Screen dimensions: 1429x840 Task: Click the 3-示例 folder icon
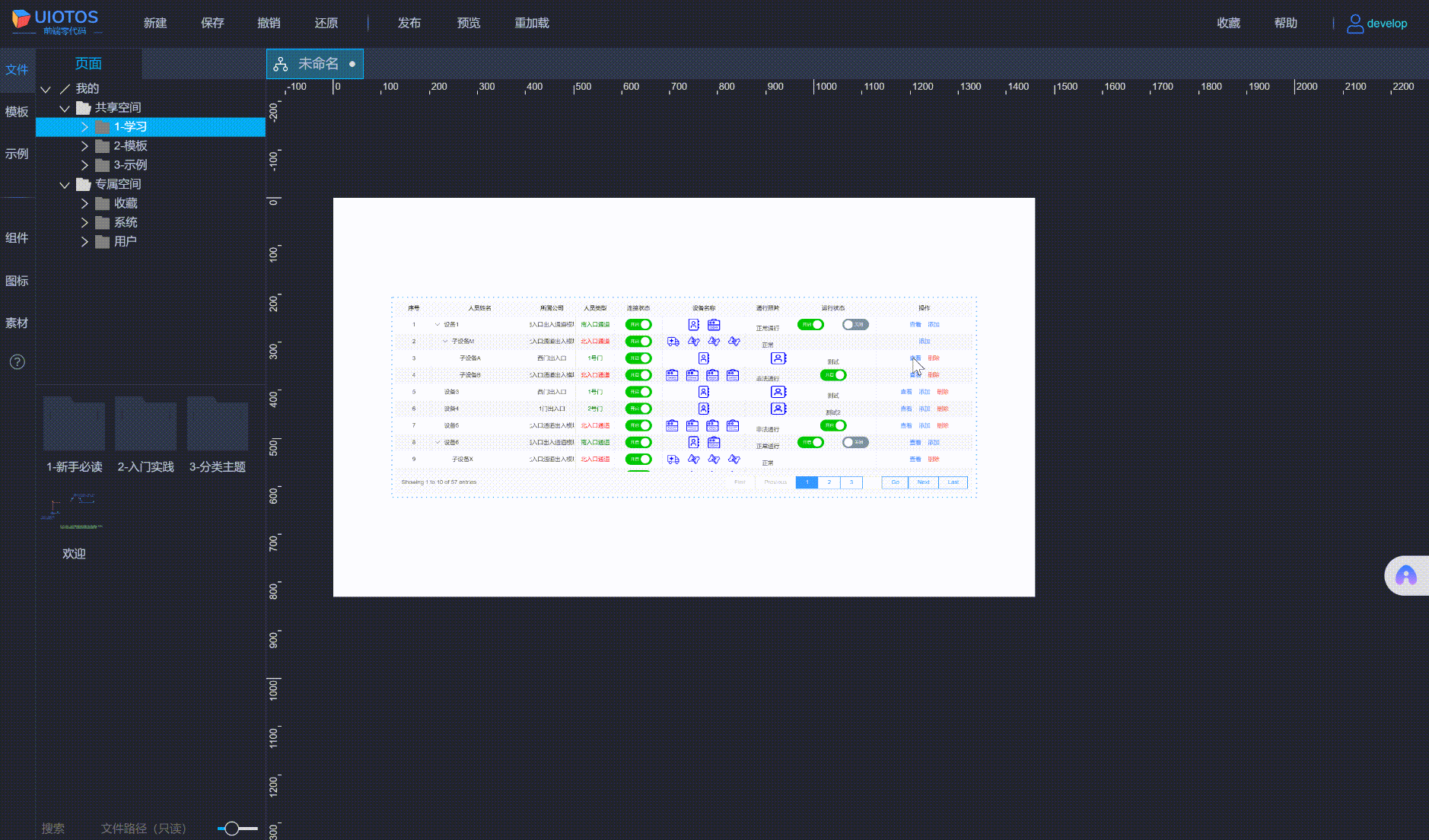pos(103,165)
